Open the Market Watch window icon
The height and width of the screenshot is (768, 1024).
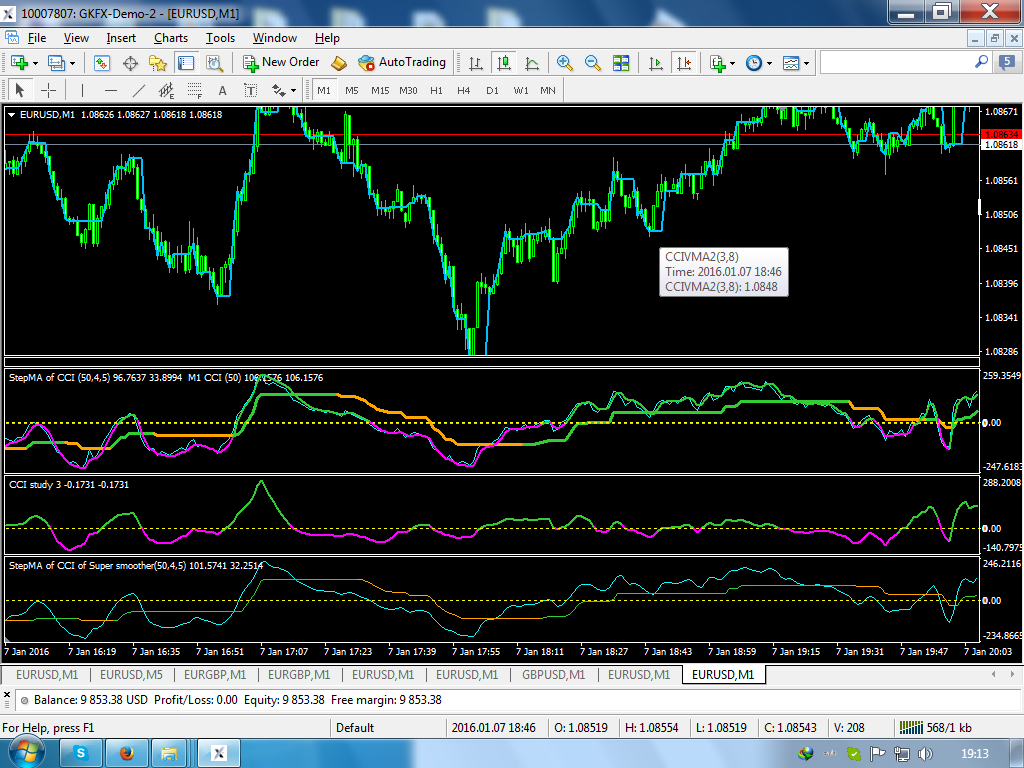[102, 63]
